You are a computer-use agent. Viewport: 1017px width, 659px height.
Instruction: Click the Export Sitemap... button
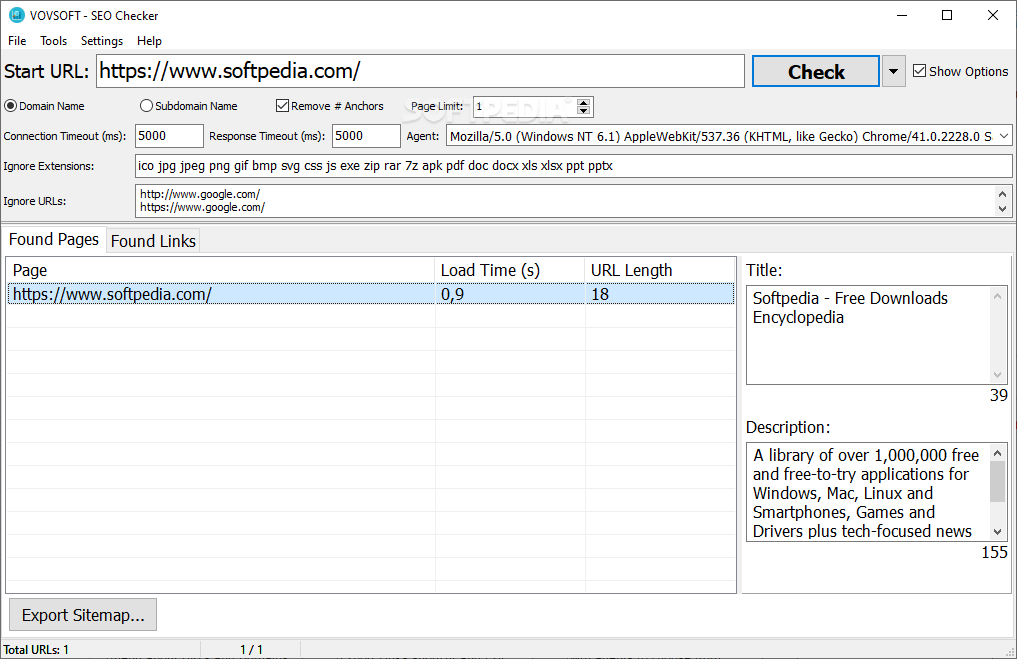pyautogui.click(x=83, y=615)
